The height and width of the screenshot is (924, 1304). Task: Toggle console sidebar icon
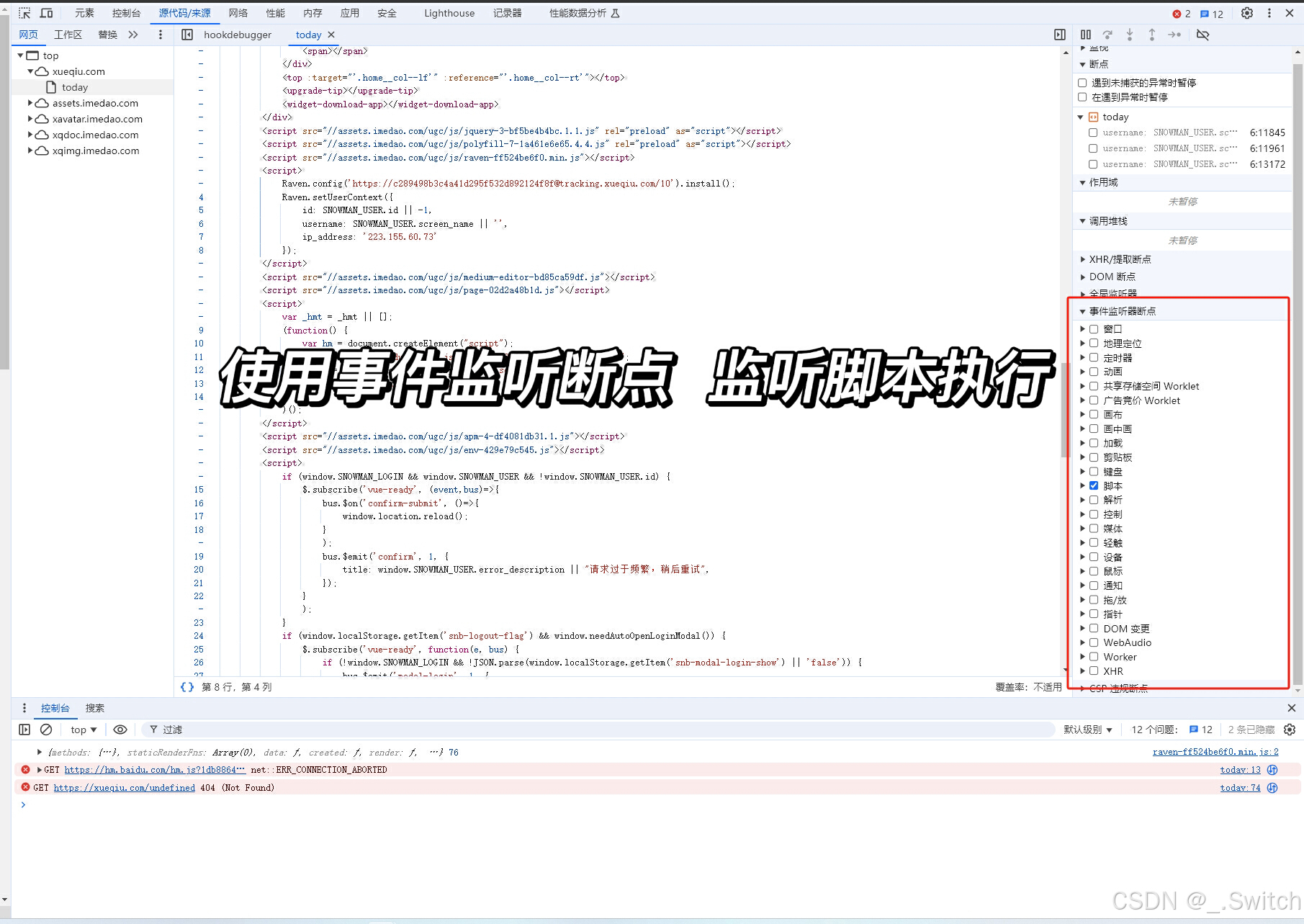[24, 730]
